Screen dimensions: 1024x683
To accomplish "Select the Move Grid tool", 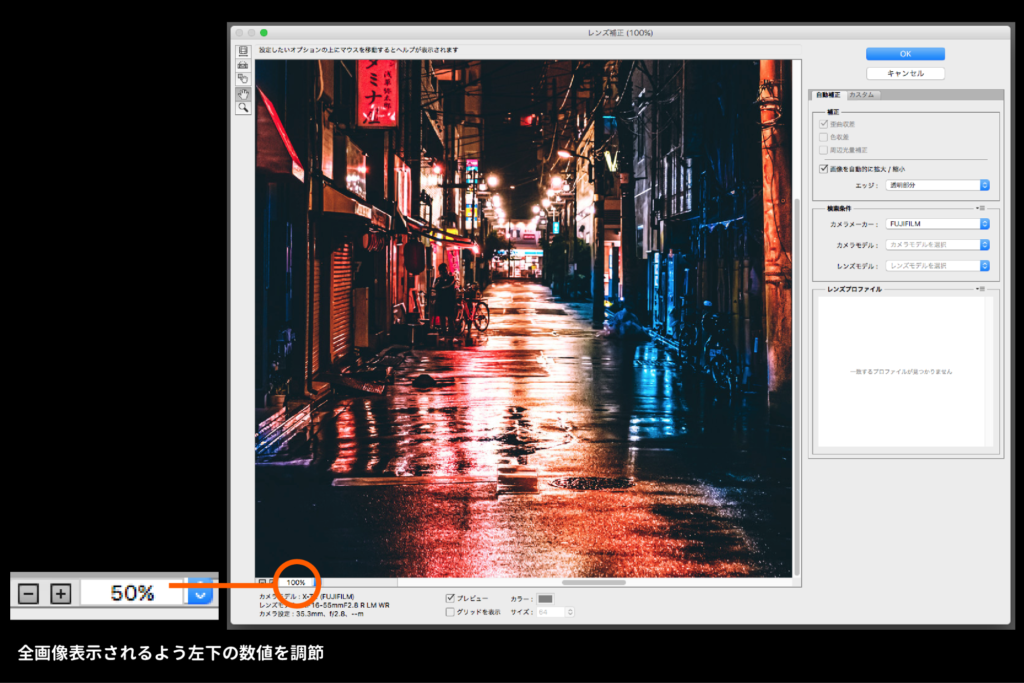I will [242, 79].
